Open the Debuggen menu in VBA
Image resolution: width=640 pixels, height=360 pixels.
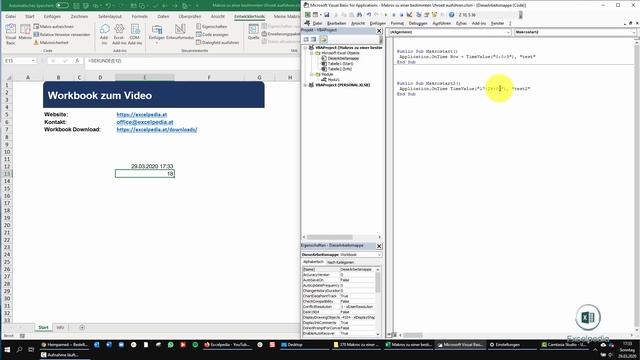(418, 23)
